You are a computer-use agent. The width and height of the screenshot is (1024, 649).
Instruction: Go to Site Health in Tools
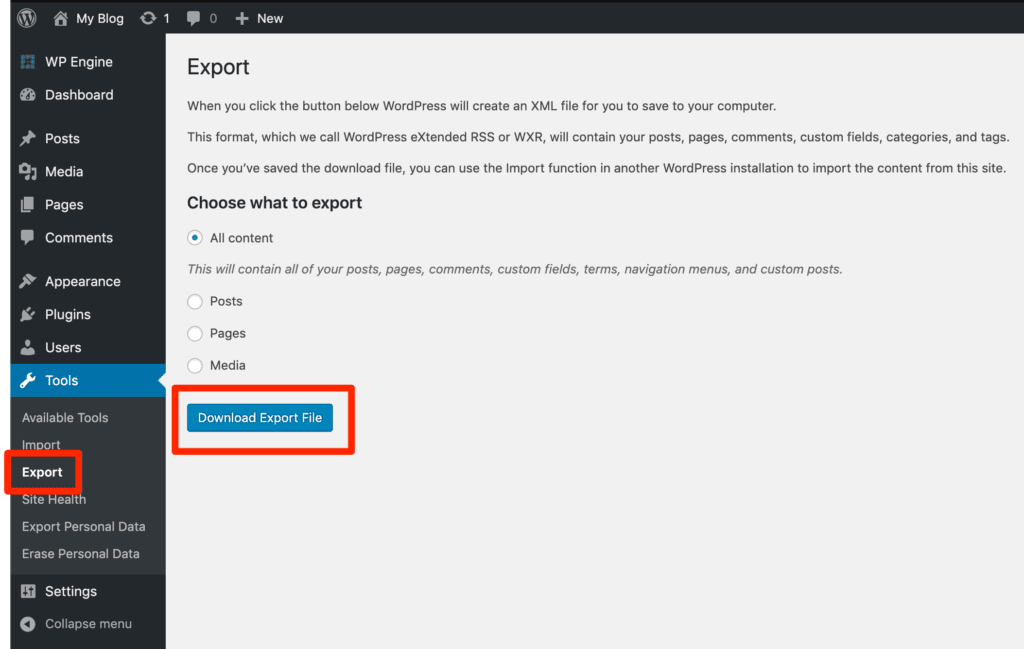[54, 499]
